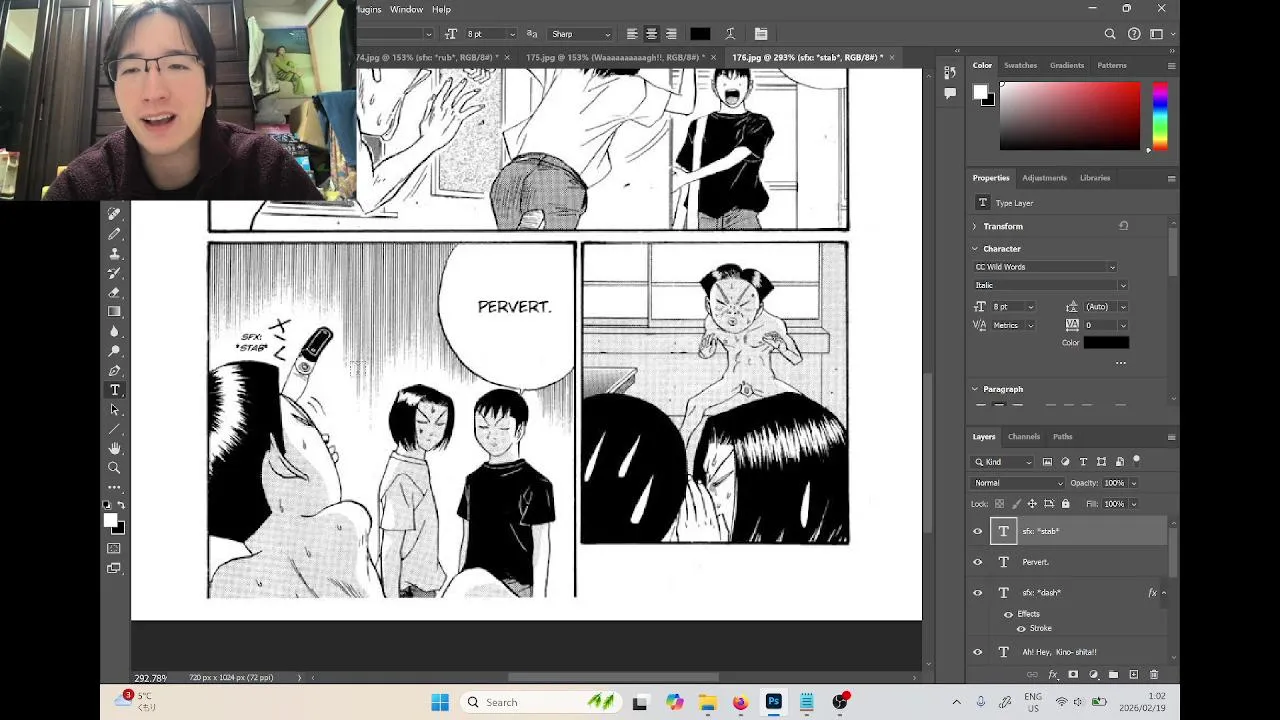Select the Dodge tool
The width and height of the screenshot is (1280, 720).
coord(114,351)
